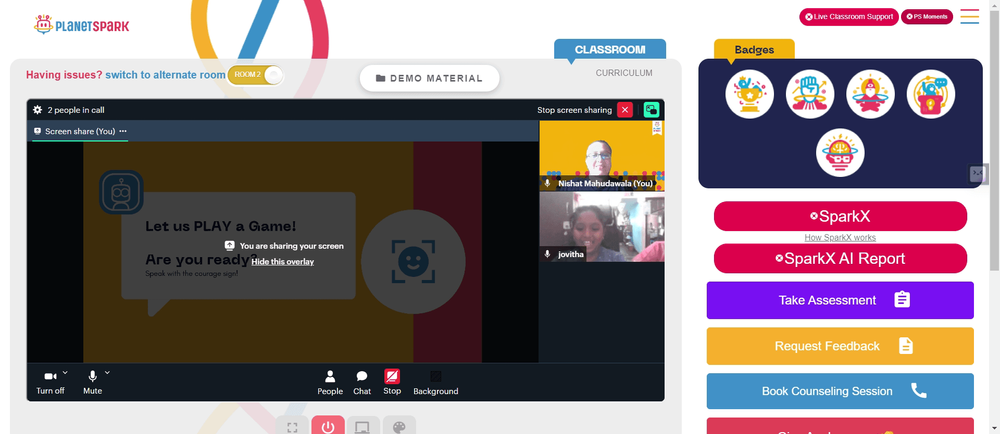Click '2 people in call' text
Image resolution: width=1000 pixels, height=434 pixels.
click(76, 110)
